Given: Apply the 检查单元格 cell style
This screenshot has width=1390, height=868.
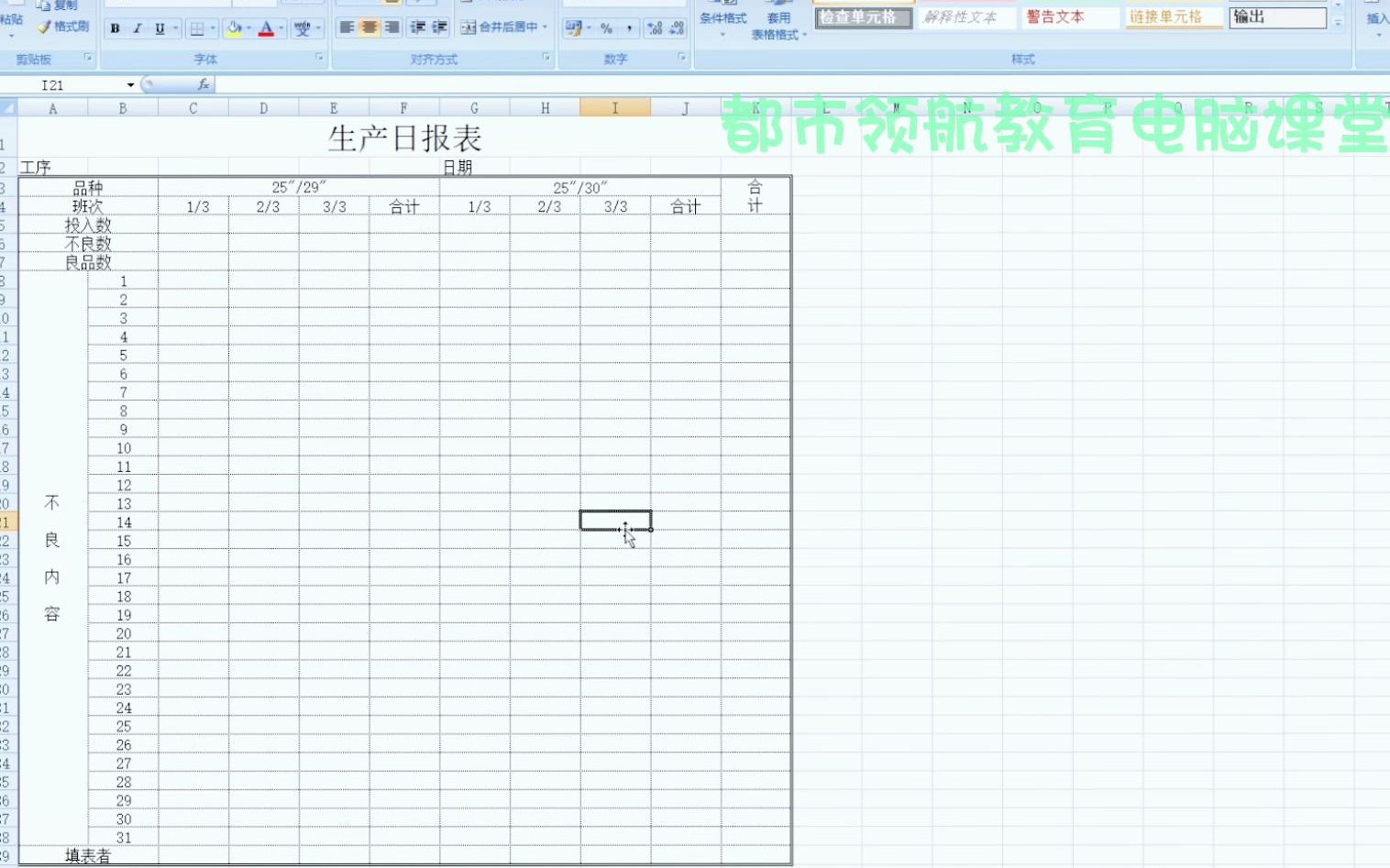Looking at the screenshot, I should coord(863,17).
